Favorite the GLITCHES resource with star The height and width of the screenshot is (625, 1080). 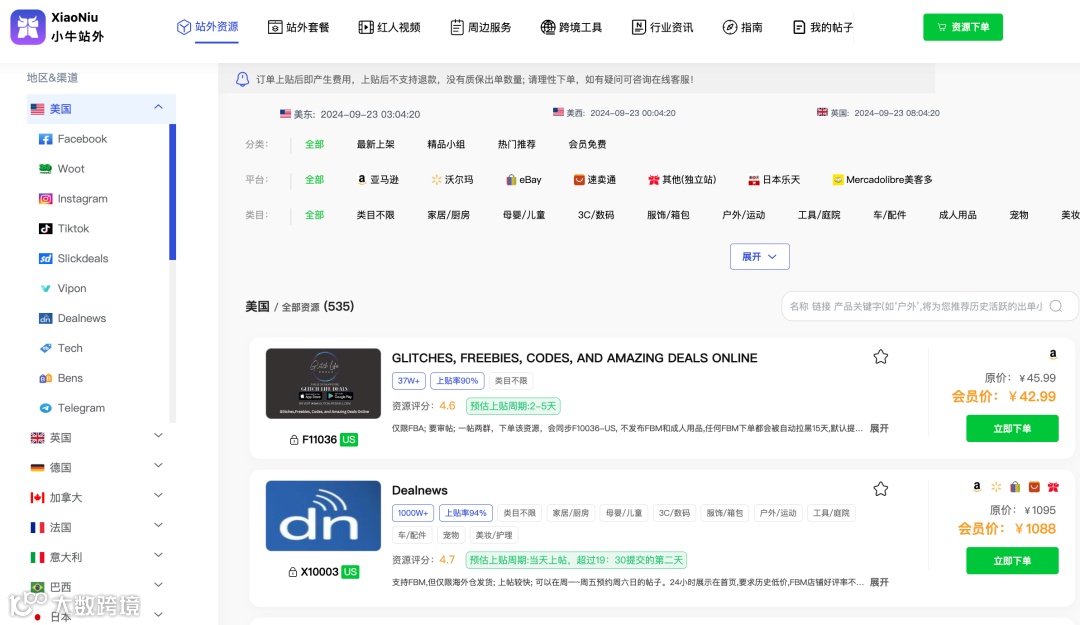(880, 357)
